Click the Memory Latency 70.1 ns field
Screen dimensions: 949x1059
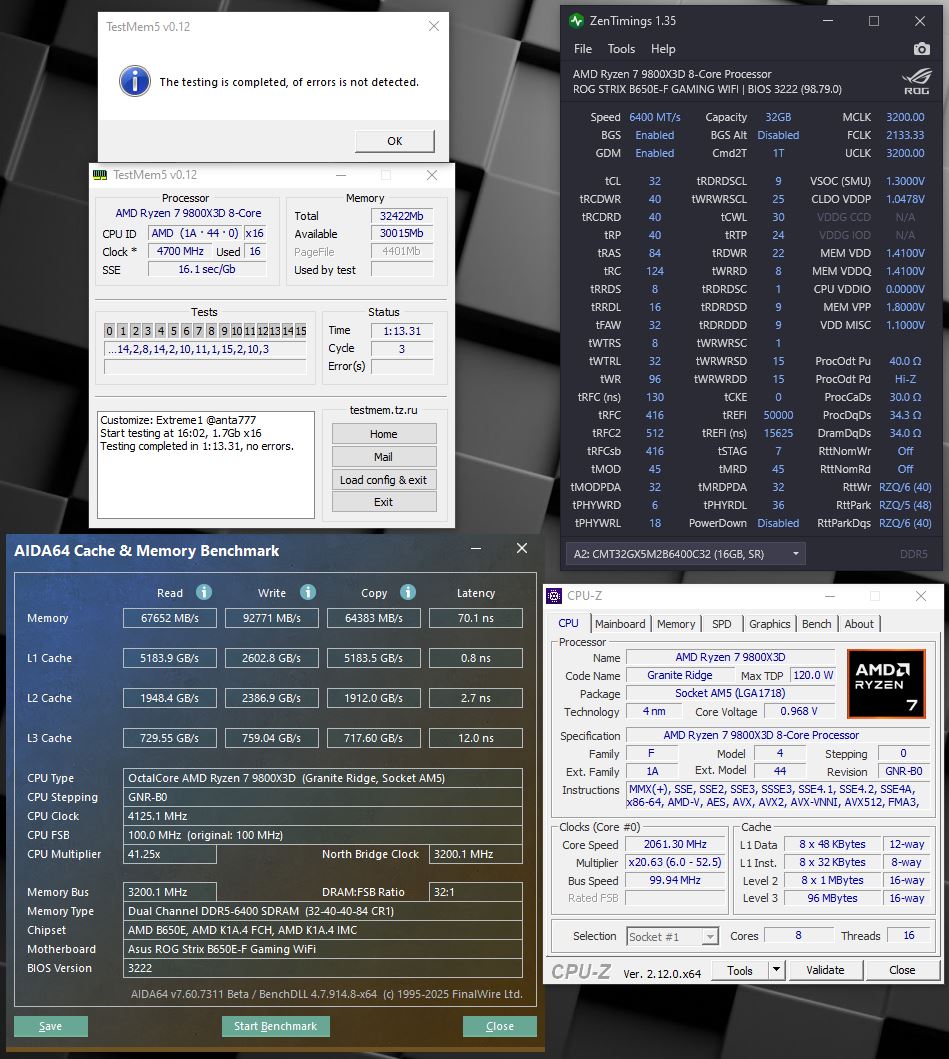[476, 618]
